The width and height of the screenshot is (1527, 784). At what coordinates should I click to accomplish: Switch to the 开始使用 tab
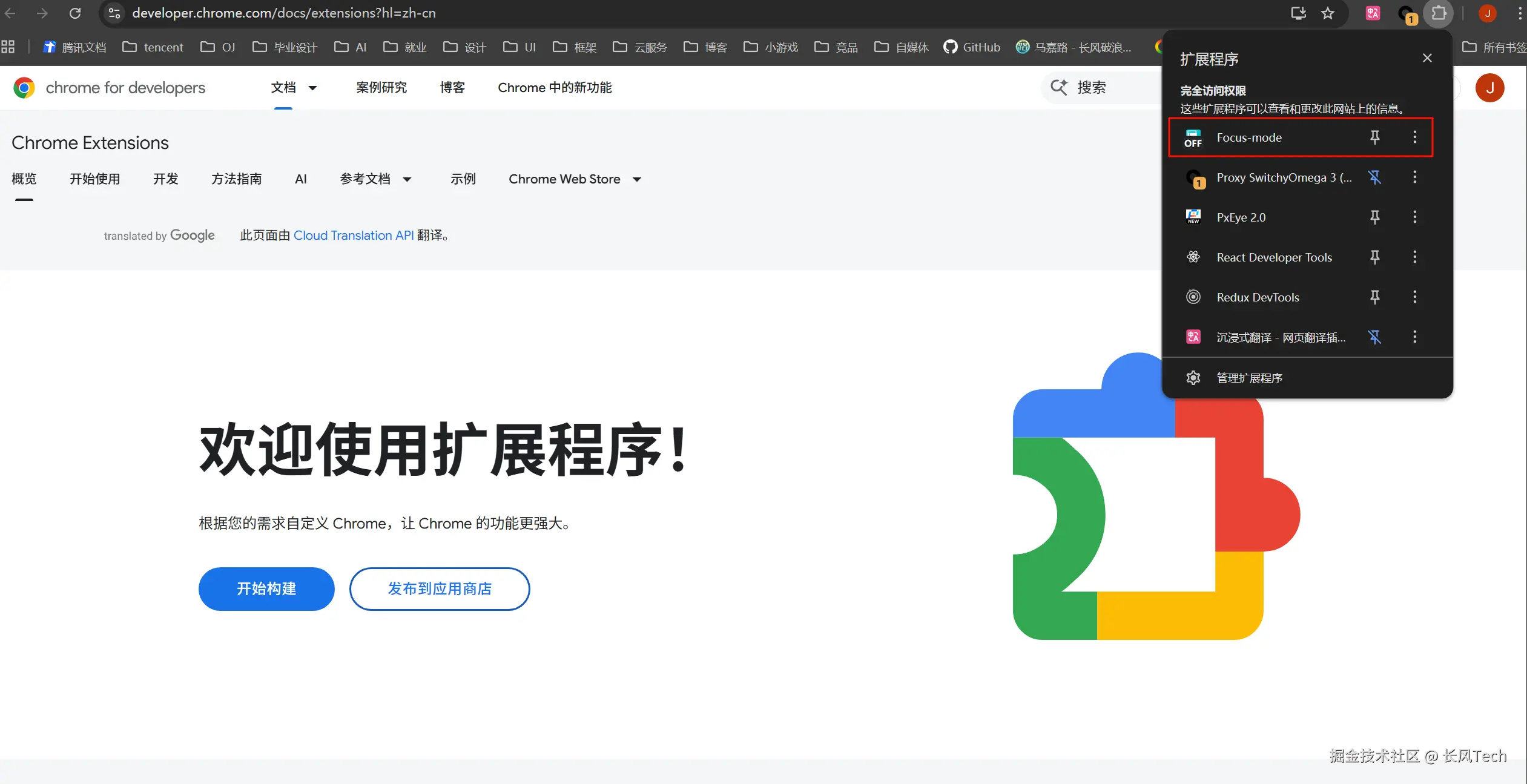pyautogui.click(x=94, y=179)
